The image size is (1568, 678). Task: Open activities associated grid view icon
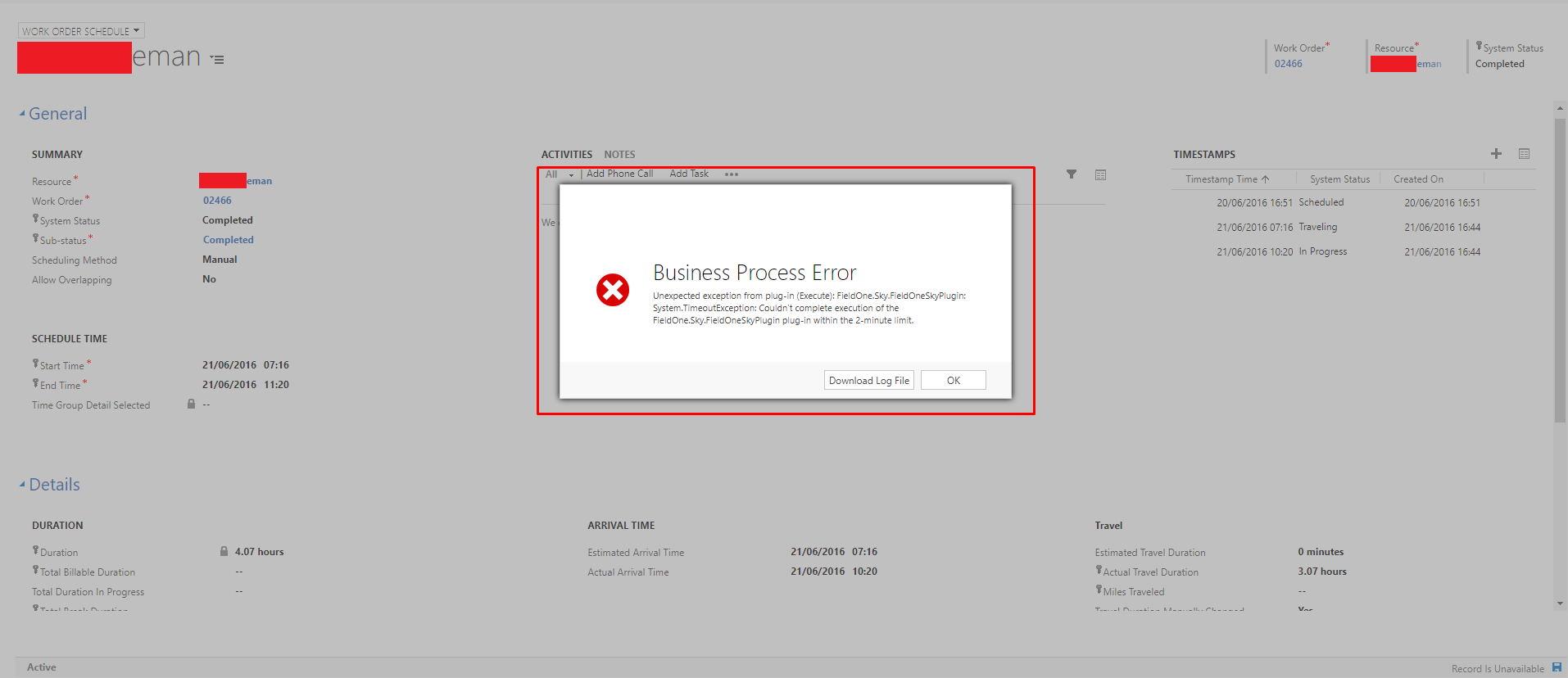pyautogui.click(x=1100, y=174)
